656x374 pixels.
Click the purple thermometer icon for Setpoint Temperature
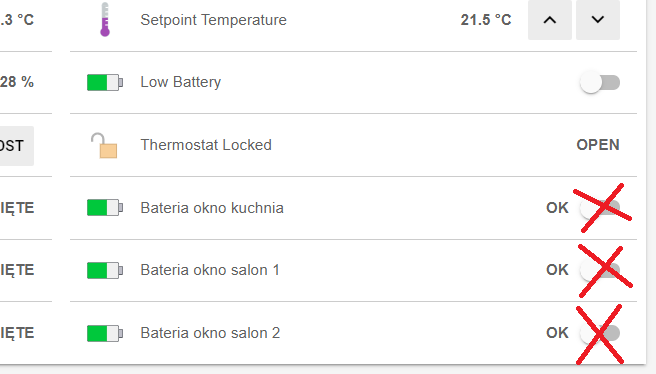coord(105,19)
